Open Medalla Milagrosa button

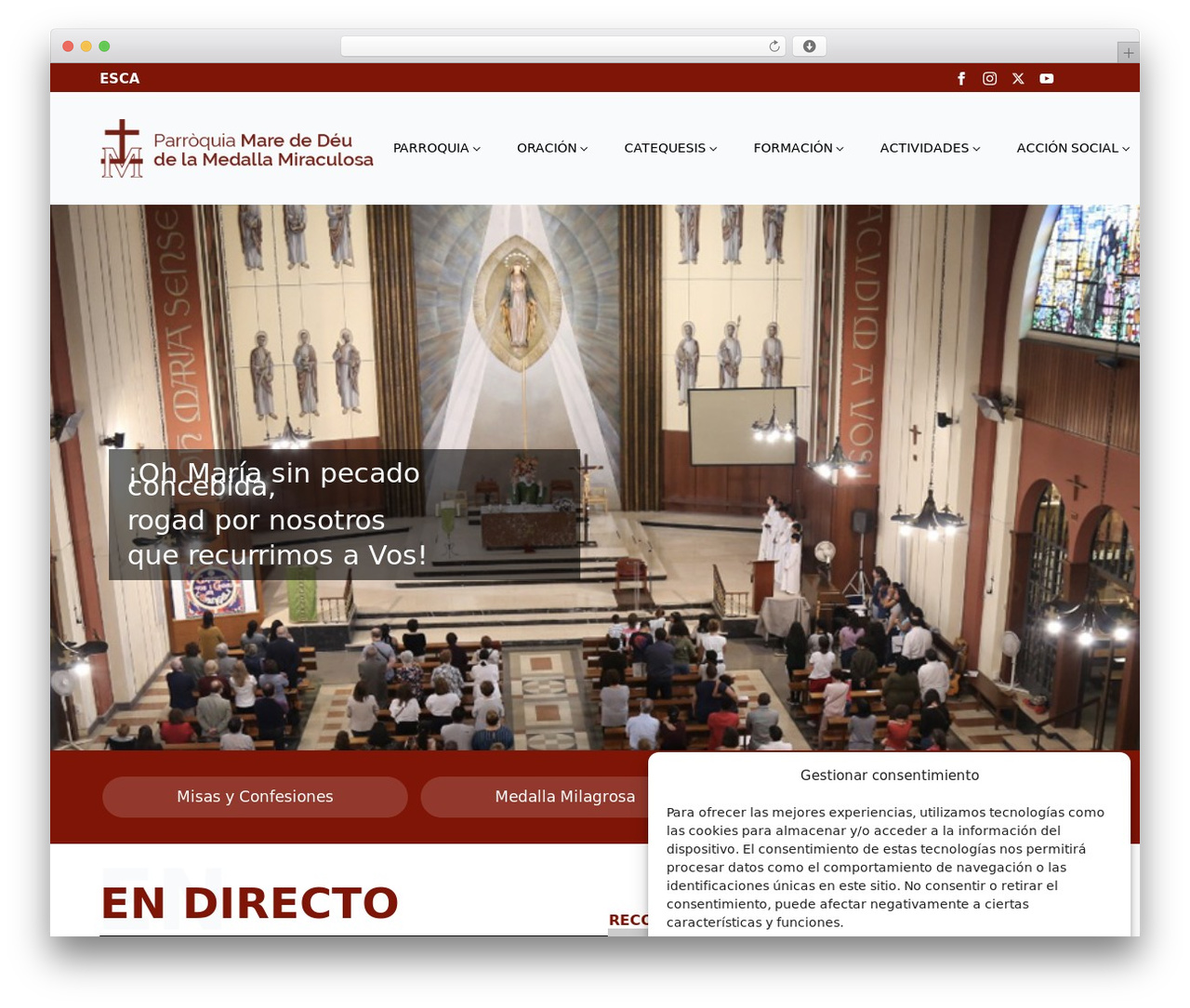pos(565,797)
